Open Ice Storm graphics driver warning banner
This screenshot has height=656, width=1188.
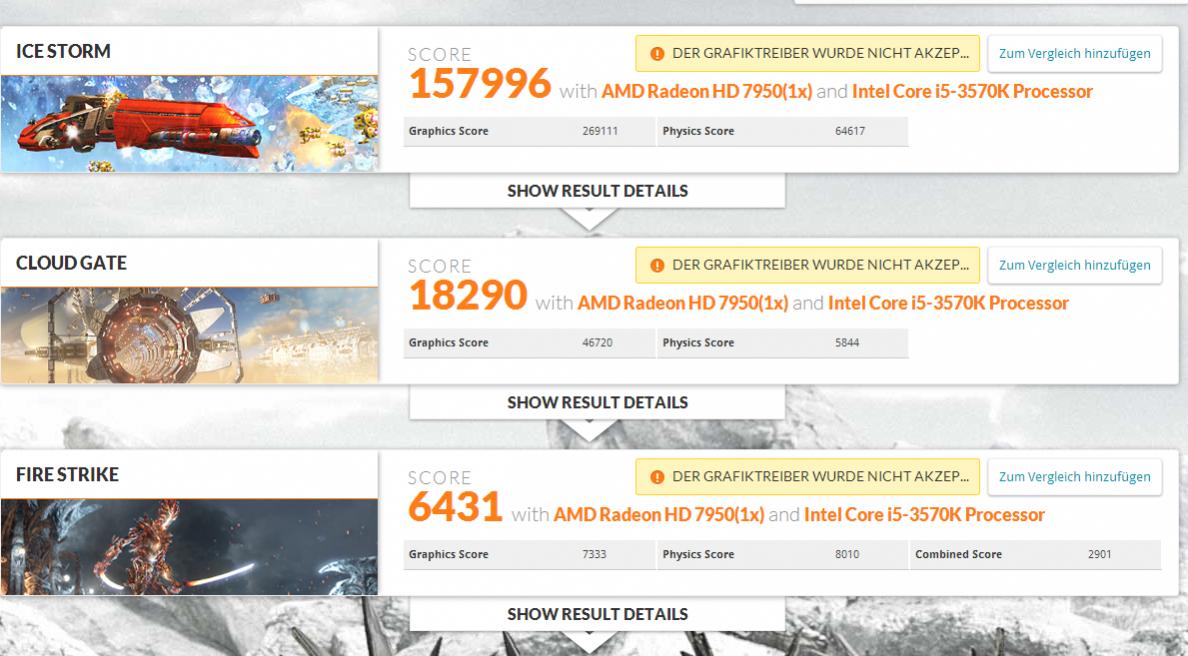[808, 54]
